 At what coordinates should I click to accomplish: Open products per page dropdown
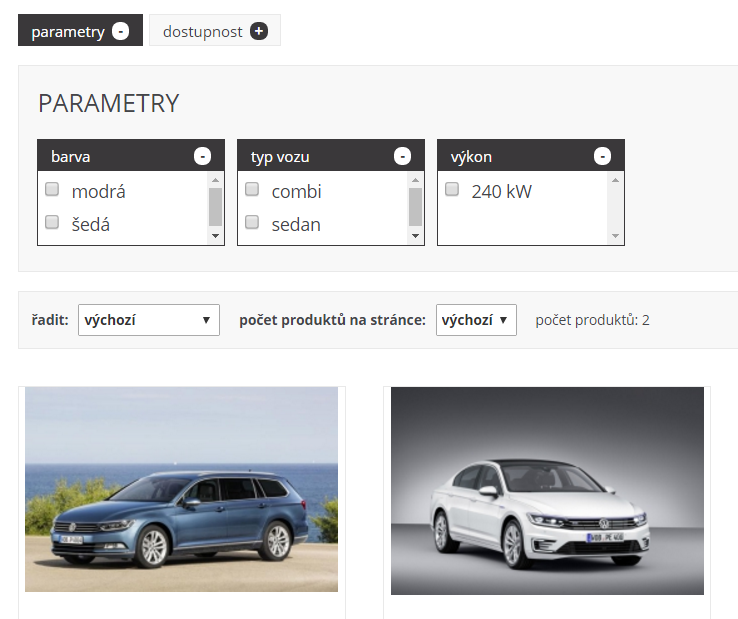tap(476, 320)
